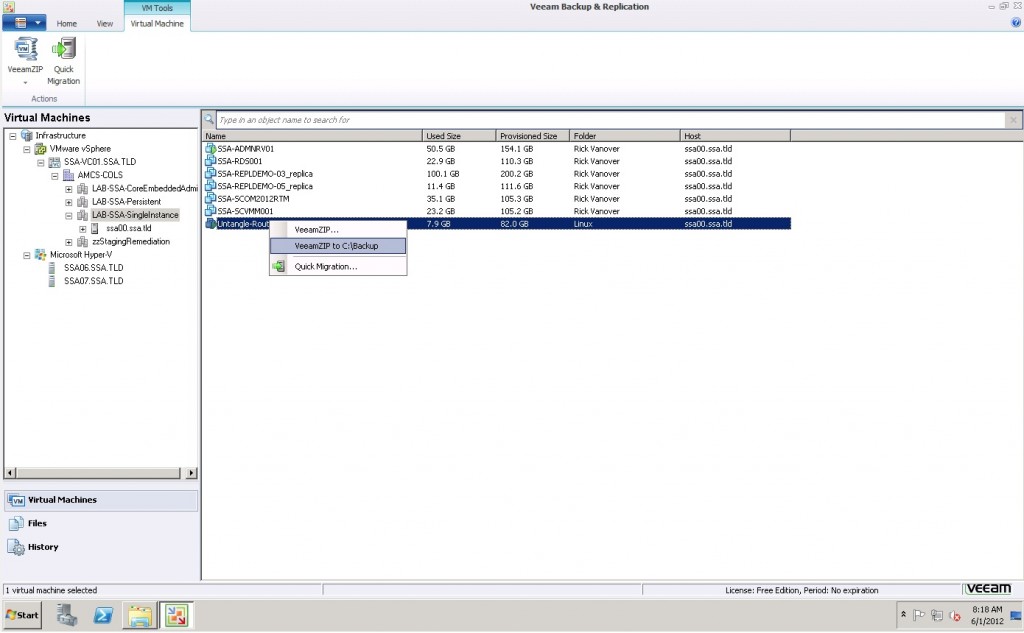
Task: Click the 200.2 GB provisioned size cell
Action: 517,174
